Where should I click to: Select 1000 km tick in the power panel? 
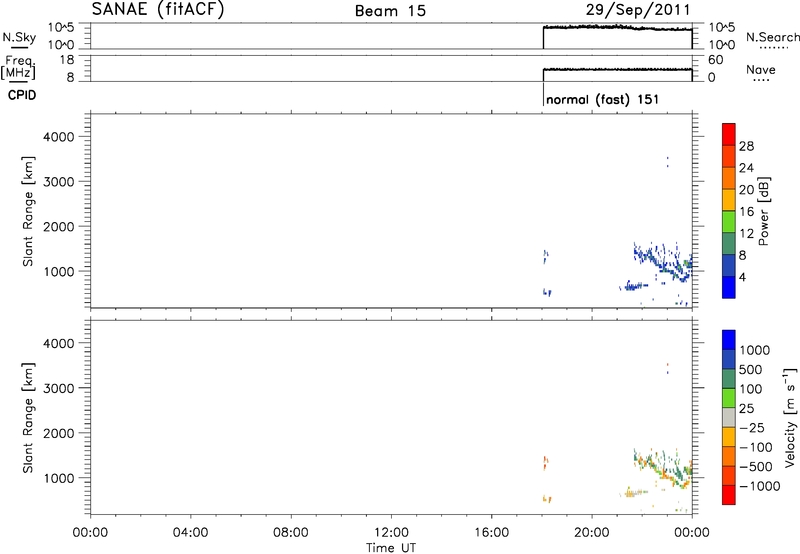[59, 271]
